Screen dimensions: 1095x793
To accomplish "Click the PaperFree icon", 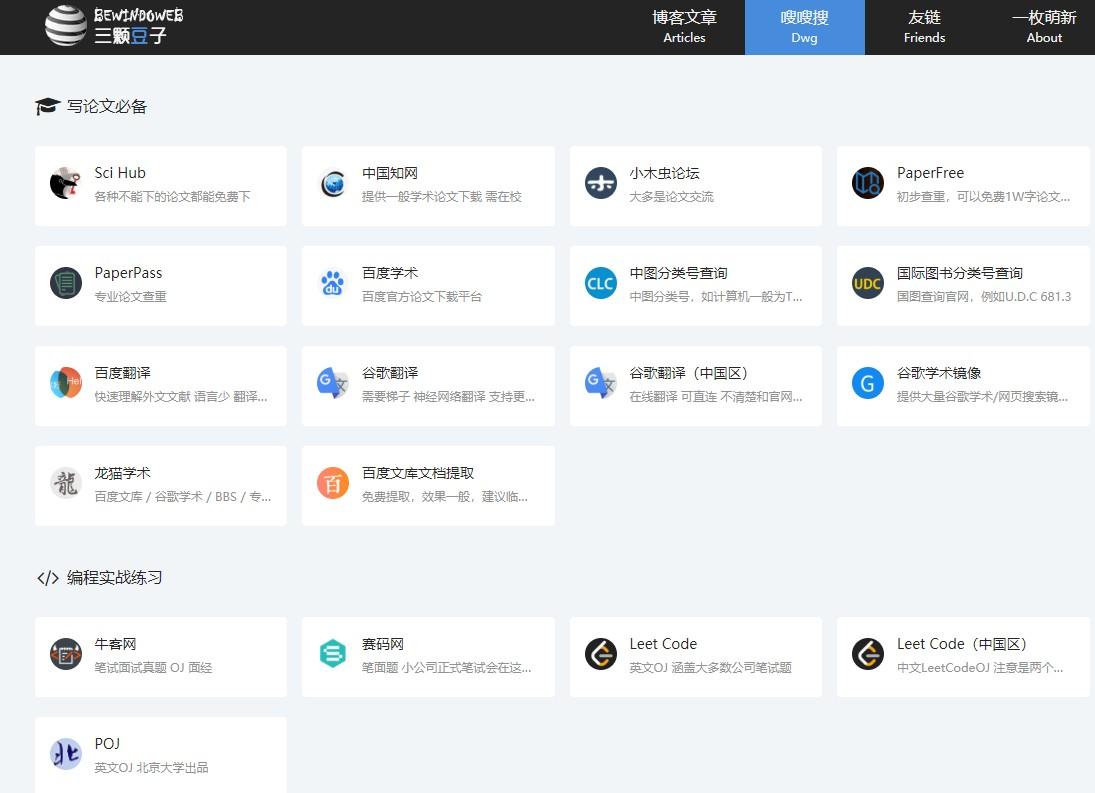I will 868,184.
